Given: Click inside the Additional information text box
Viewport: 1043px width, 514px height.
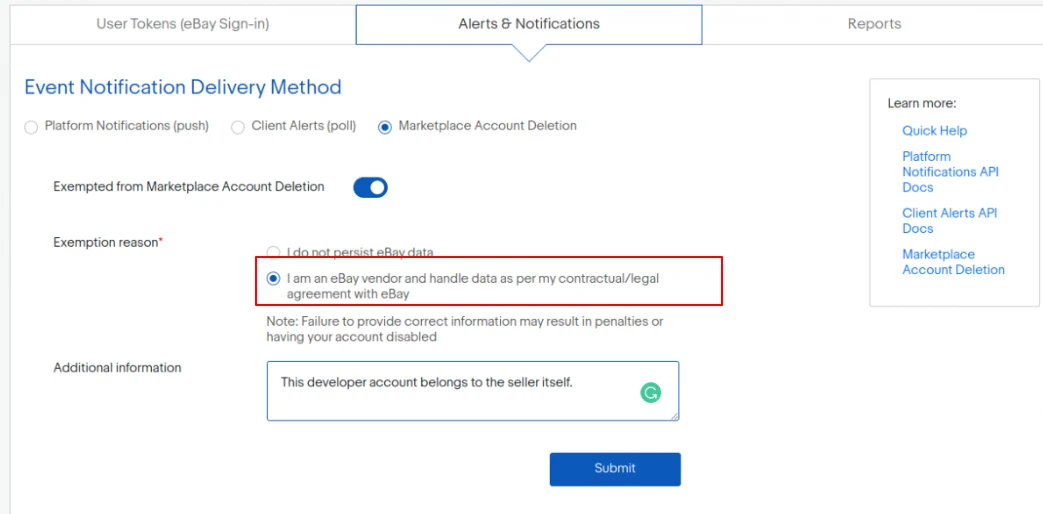Looking at the screenshot, I should pos(450,400).
